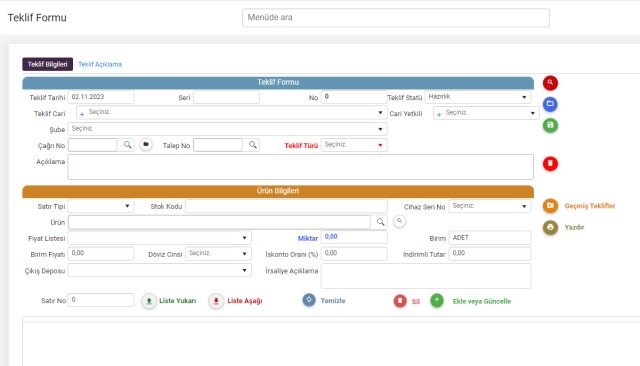Open Teklif Statü dropdown showing Hazırlık

pos(478,97)
